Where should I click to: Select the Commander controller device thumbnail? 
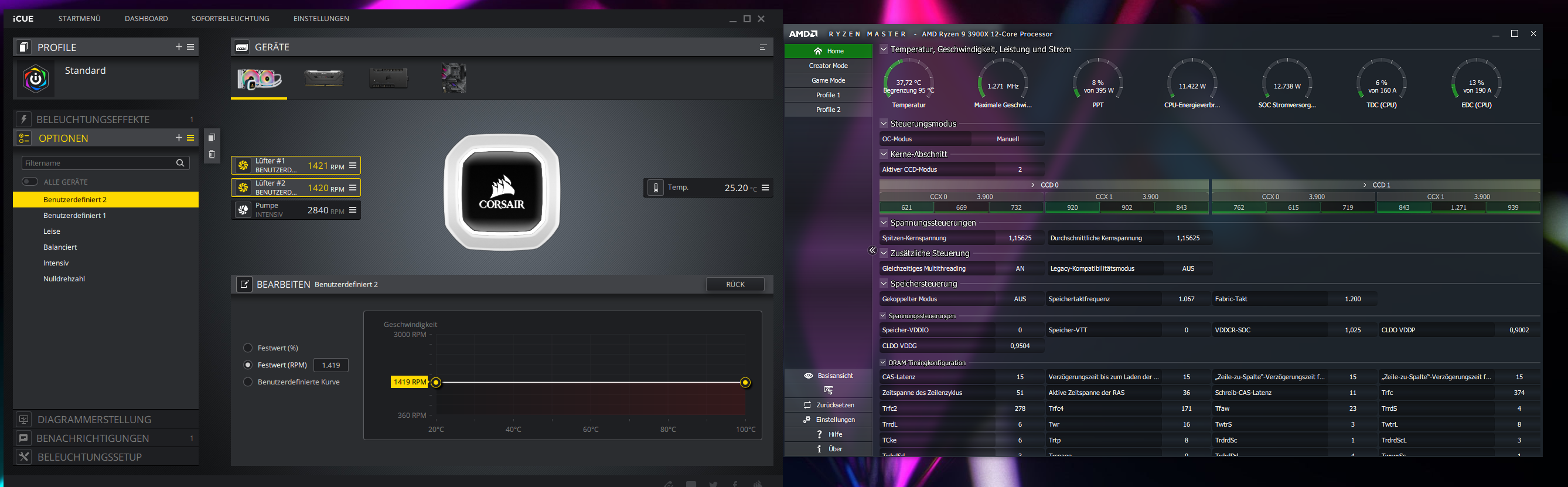tap(388, 78)
